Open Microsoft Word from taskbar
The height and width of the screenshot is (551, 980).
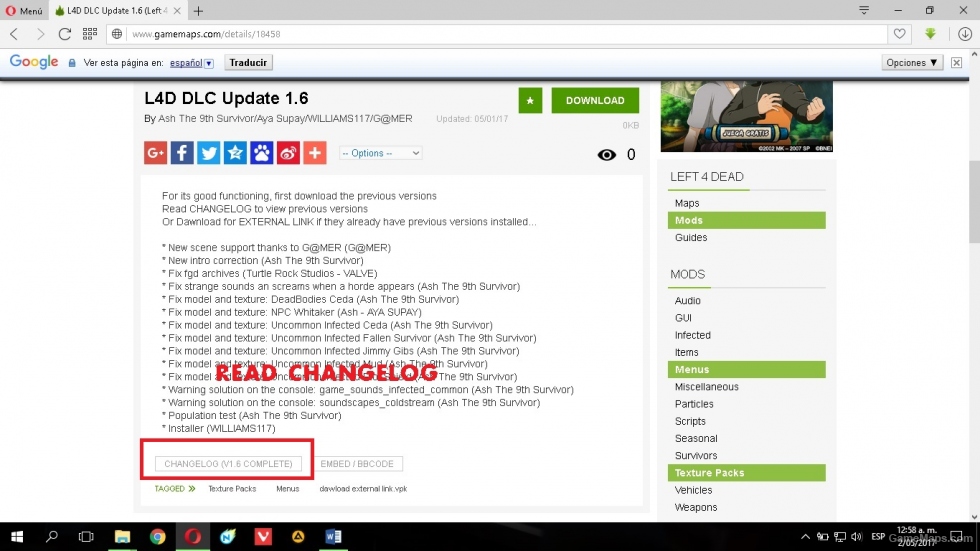(x=333, y=537)
